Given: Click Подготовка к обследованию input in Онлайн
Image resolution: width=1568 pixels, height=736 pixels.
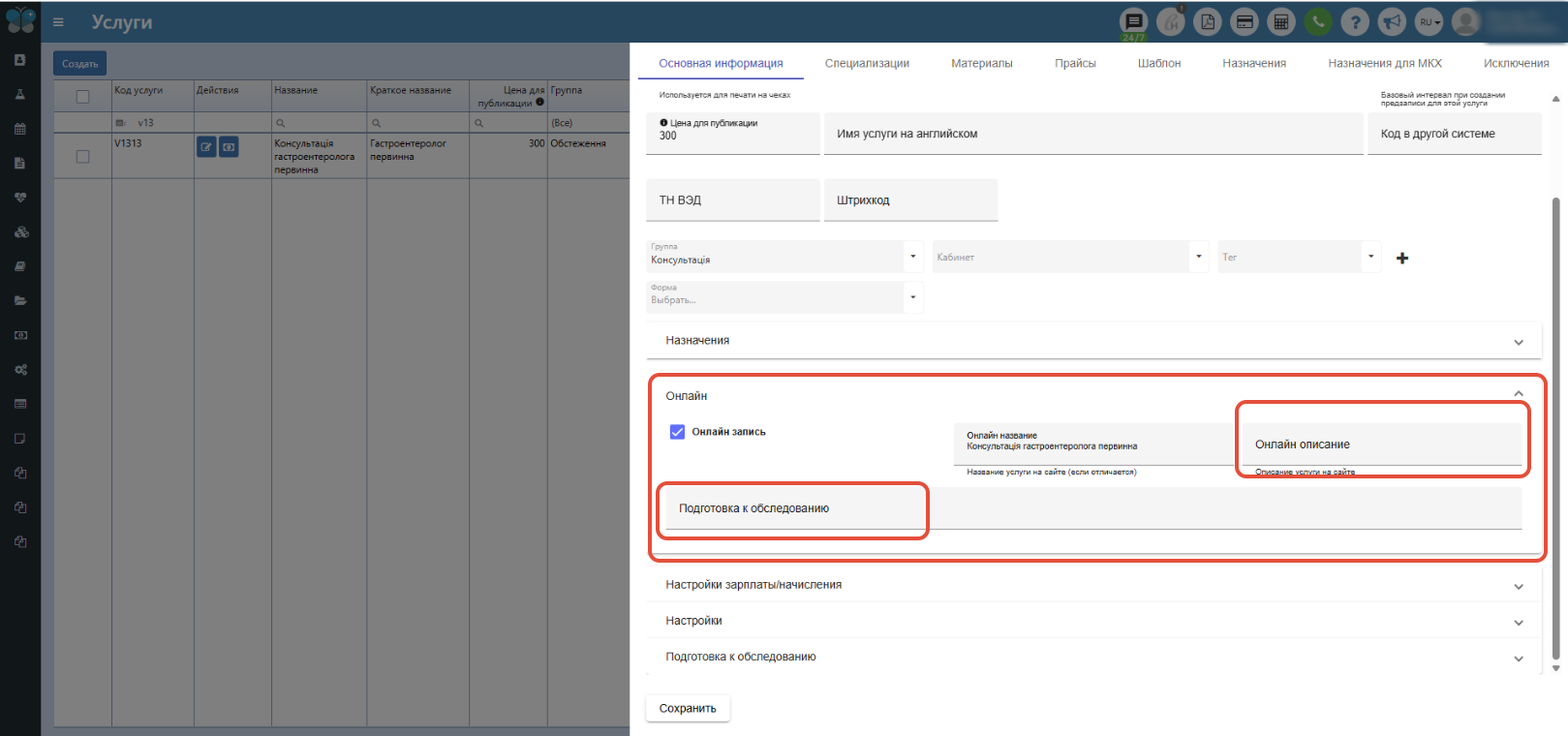Looking at the screenshot, I should [1093, 508].
